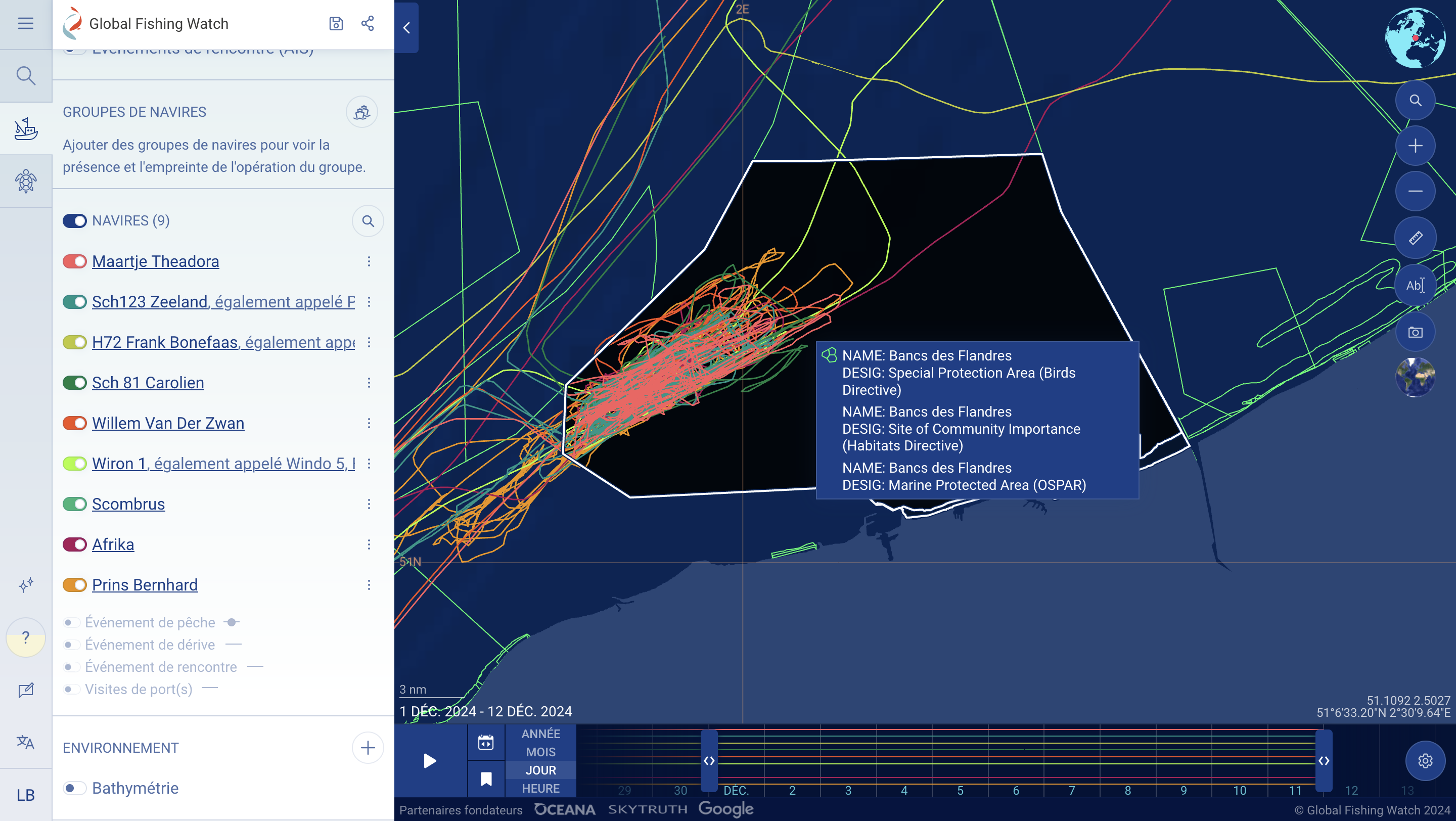Zoom in on the map
1456x821 pixels.
(1415, 146)
